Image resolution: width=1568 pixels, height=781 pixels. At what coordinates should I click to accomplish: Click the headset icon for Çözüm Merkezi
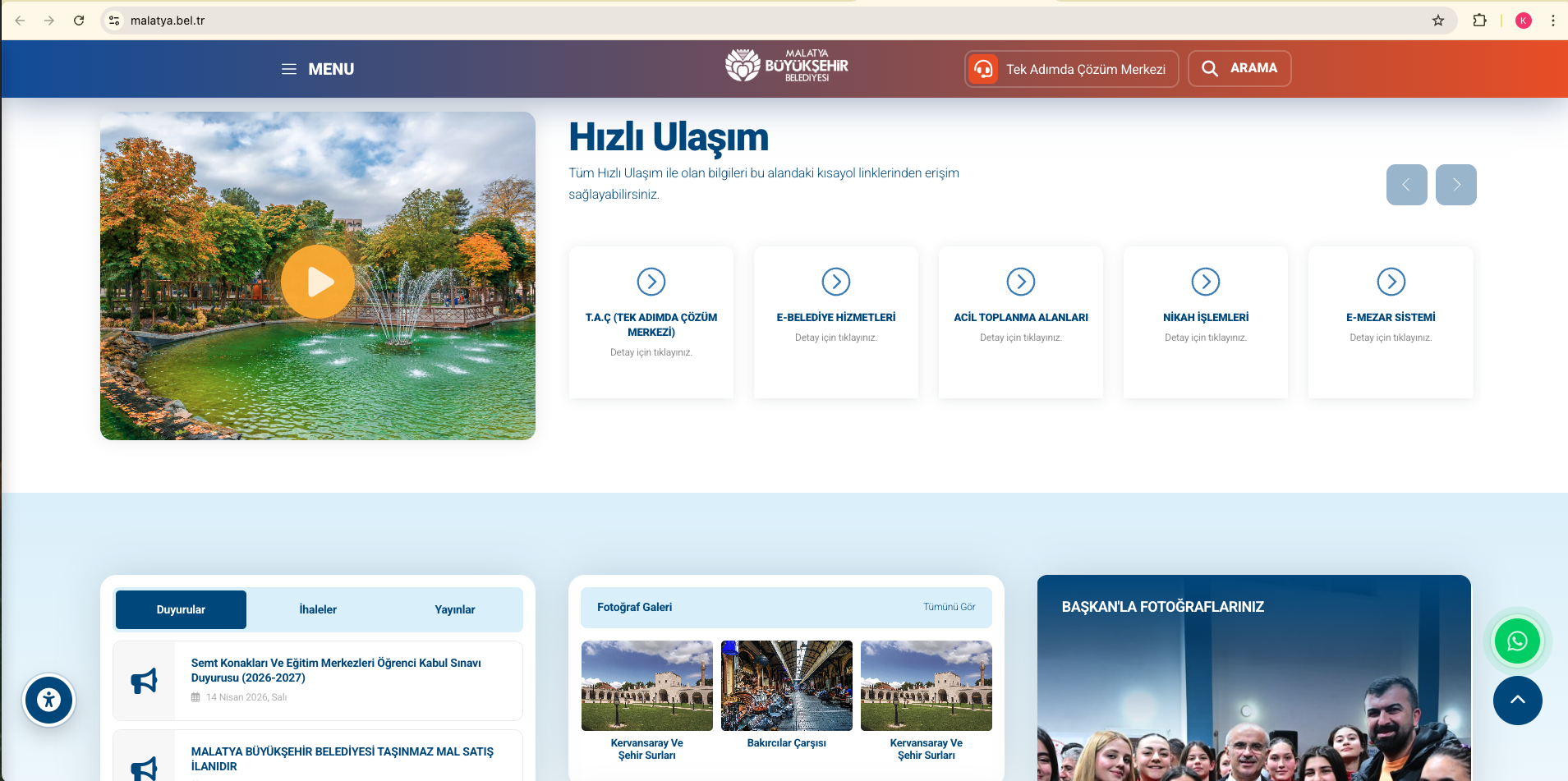point(983,69)
